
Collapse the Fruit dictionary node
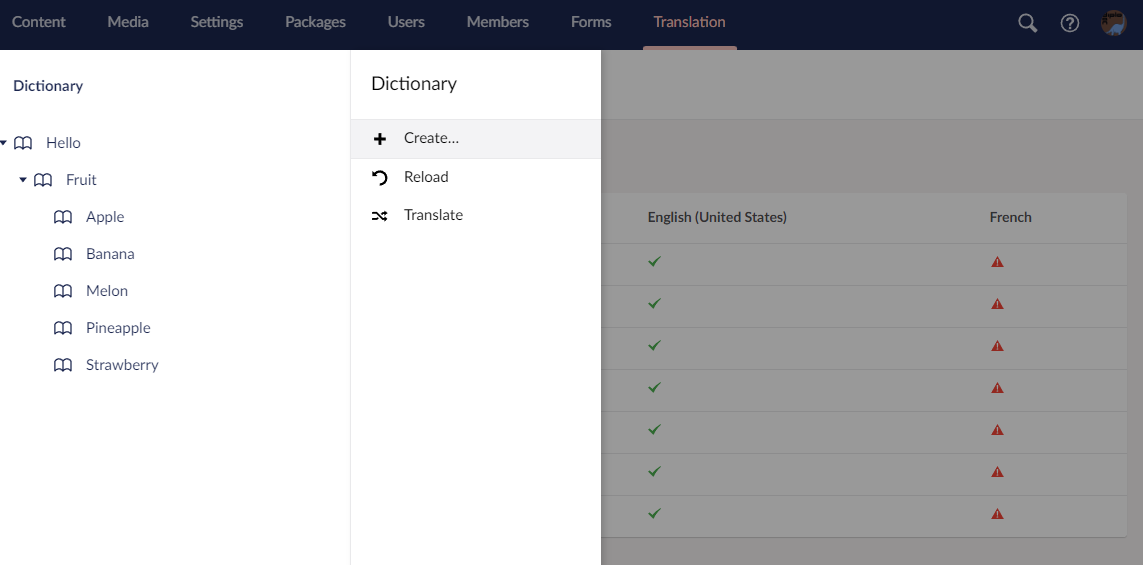[23, 180]
